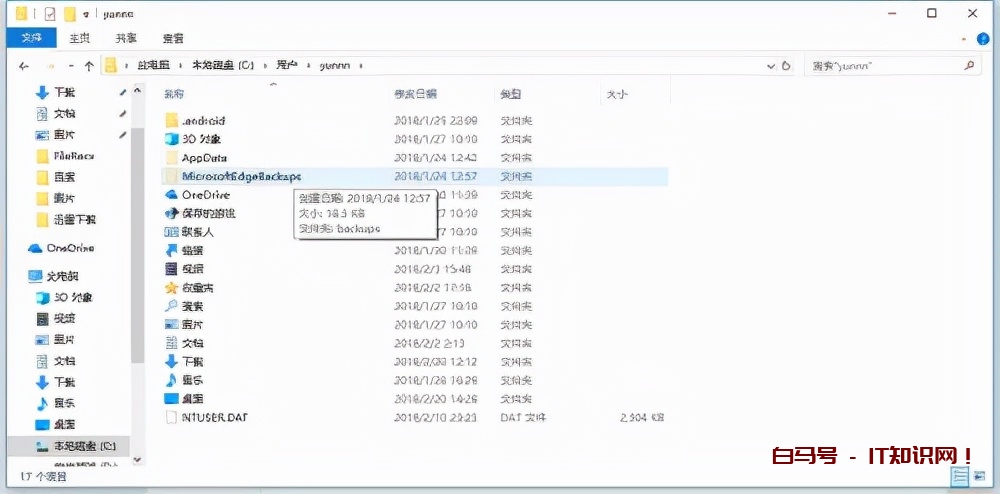The width and height of the screenshot is (1000, 494).
Task: Go up one folder level
Action: tap(89, 66)
